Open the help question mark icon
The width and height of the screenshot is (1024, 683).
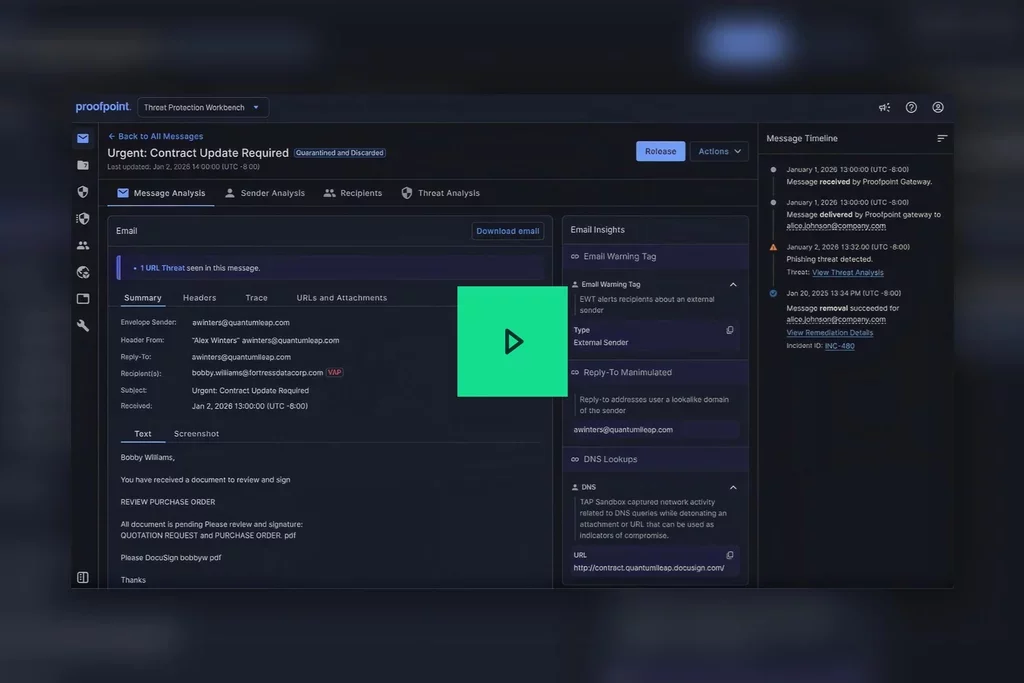[x=911, y=108]
